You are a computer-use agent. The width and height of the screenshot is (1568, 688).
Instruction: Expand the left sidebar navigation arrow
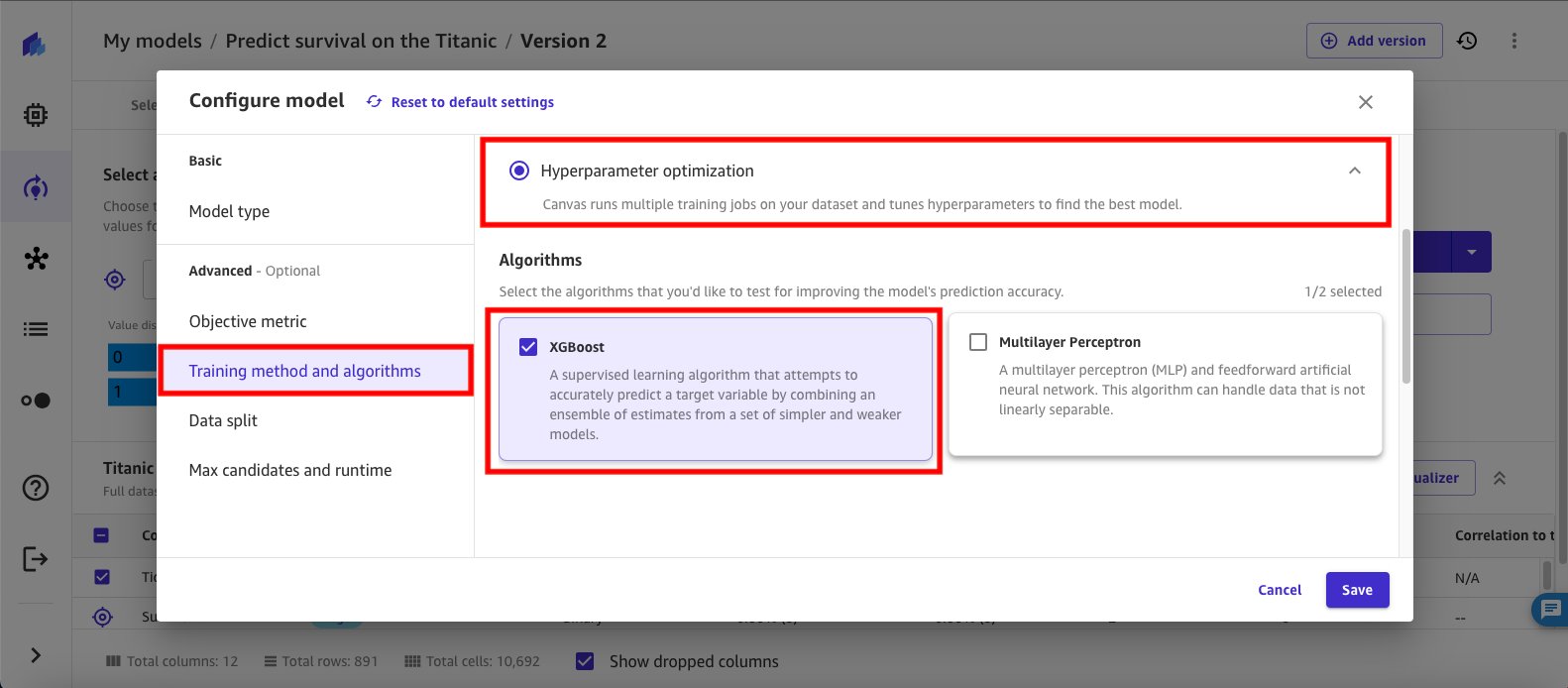(36, 655)
